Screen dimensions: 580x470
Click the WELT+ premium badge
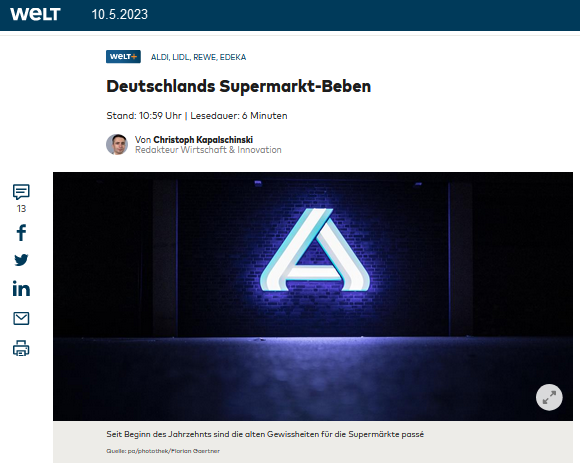123,57
